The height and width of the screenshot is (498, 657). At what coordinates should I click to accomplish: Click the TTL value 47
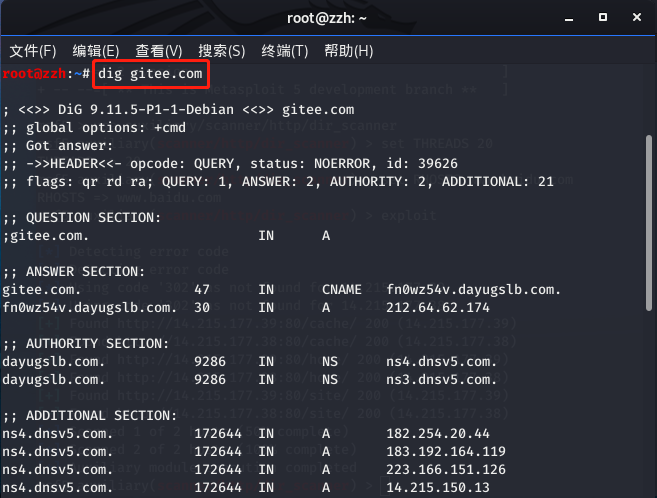[x=202, y=290]
